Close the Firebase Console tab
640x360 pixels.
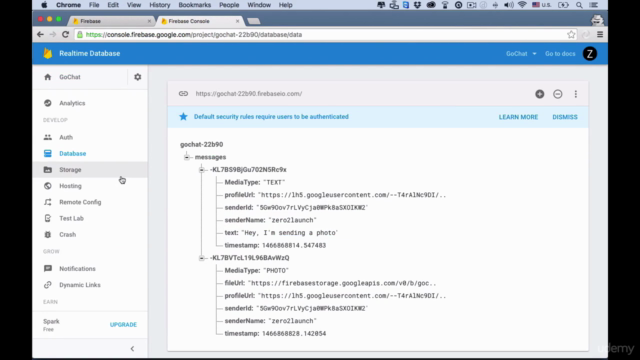click(238, 21)
